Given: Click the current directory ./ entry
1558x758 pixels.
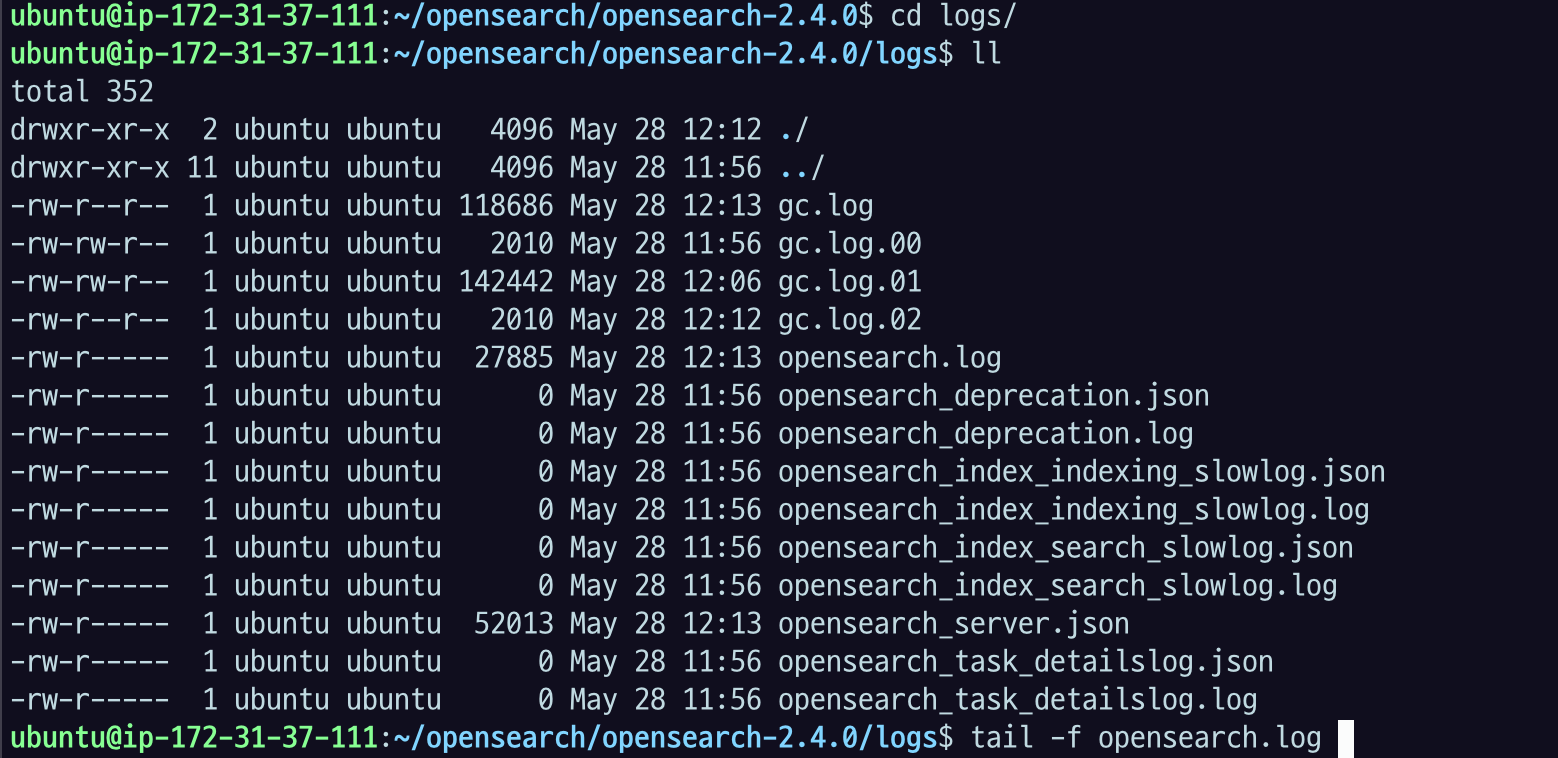Looking at the screenshot, I should coord(793,130).
